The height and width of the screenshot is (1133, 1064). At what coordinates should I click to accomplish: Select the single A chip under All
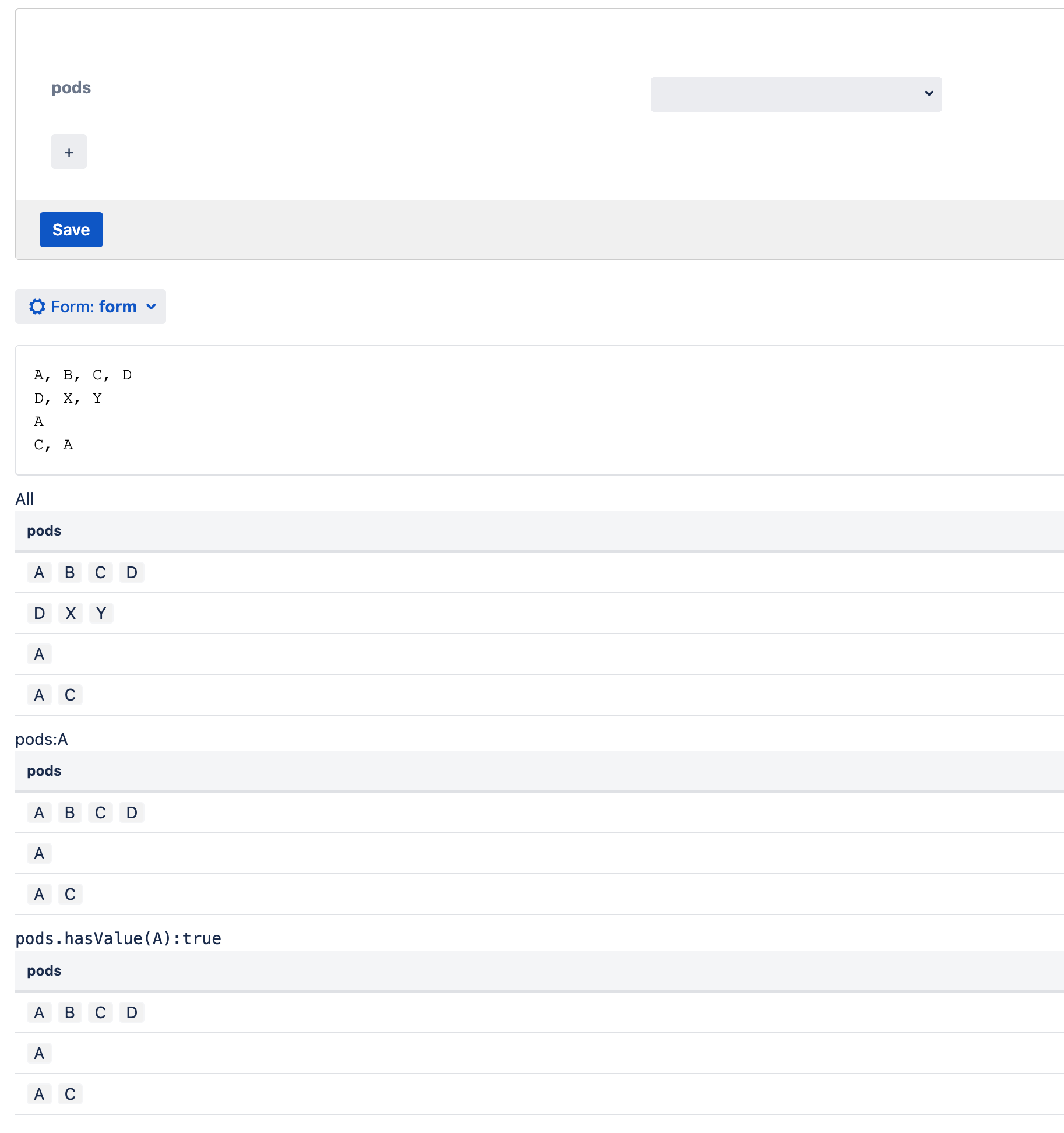pos(39,653)
